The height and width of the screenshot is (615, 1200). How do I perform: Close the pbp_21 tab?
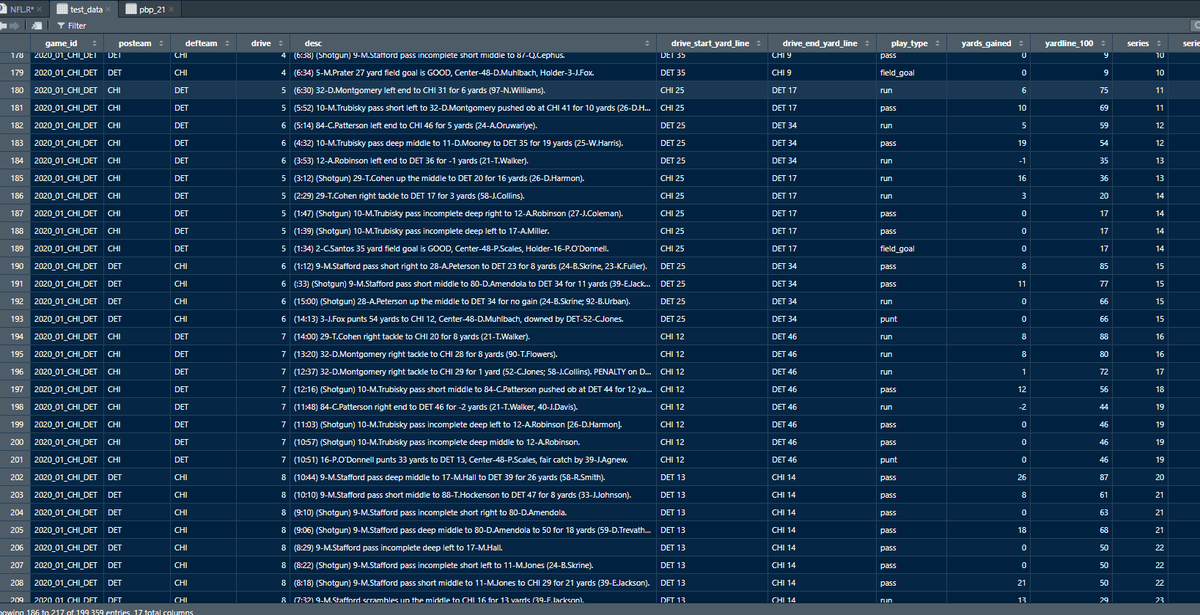coord(172,9)
